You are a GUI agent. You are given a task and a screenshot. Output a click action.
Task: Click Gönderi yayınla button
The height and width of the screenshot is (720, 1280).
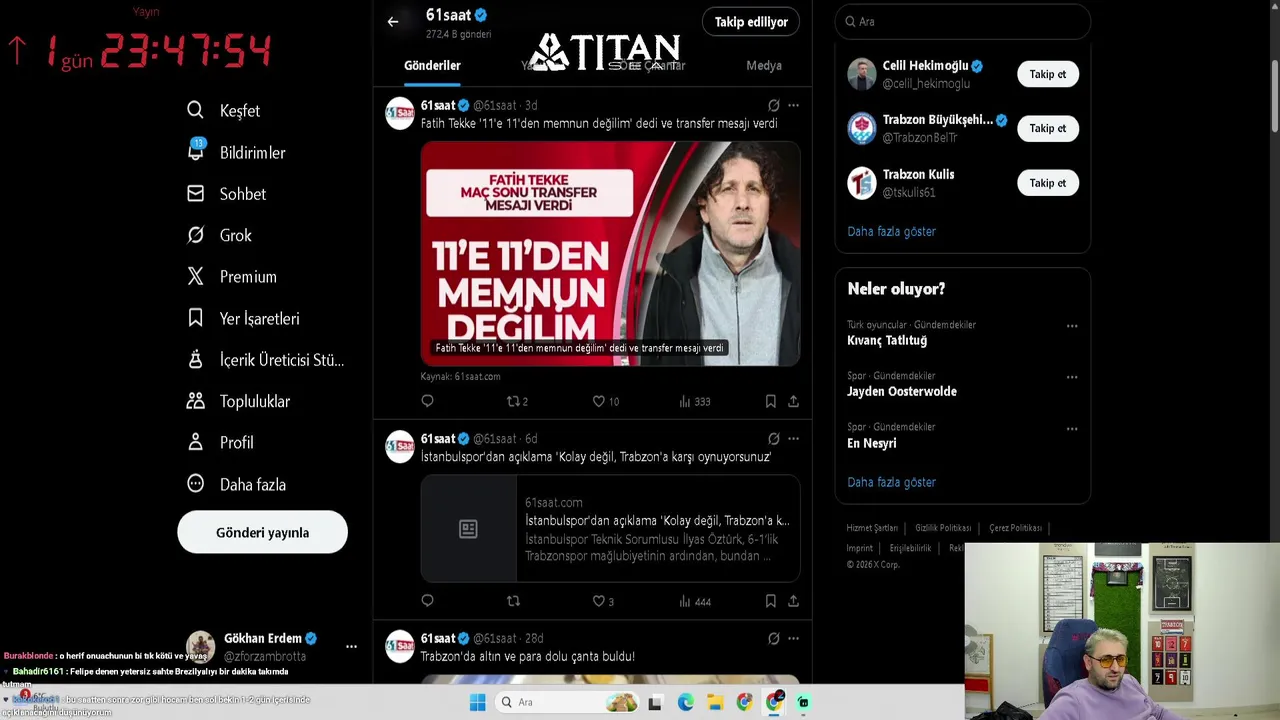pos(262,533)
